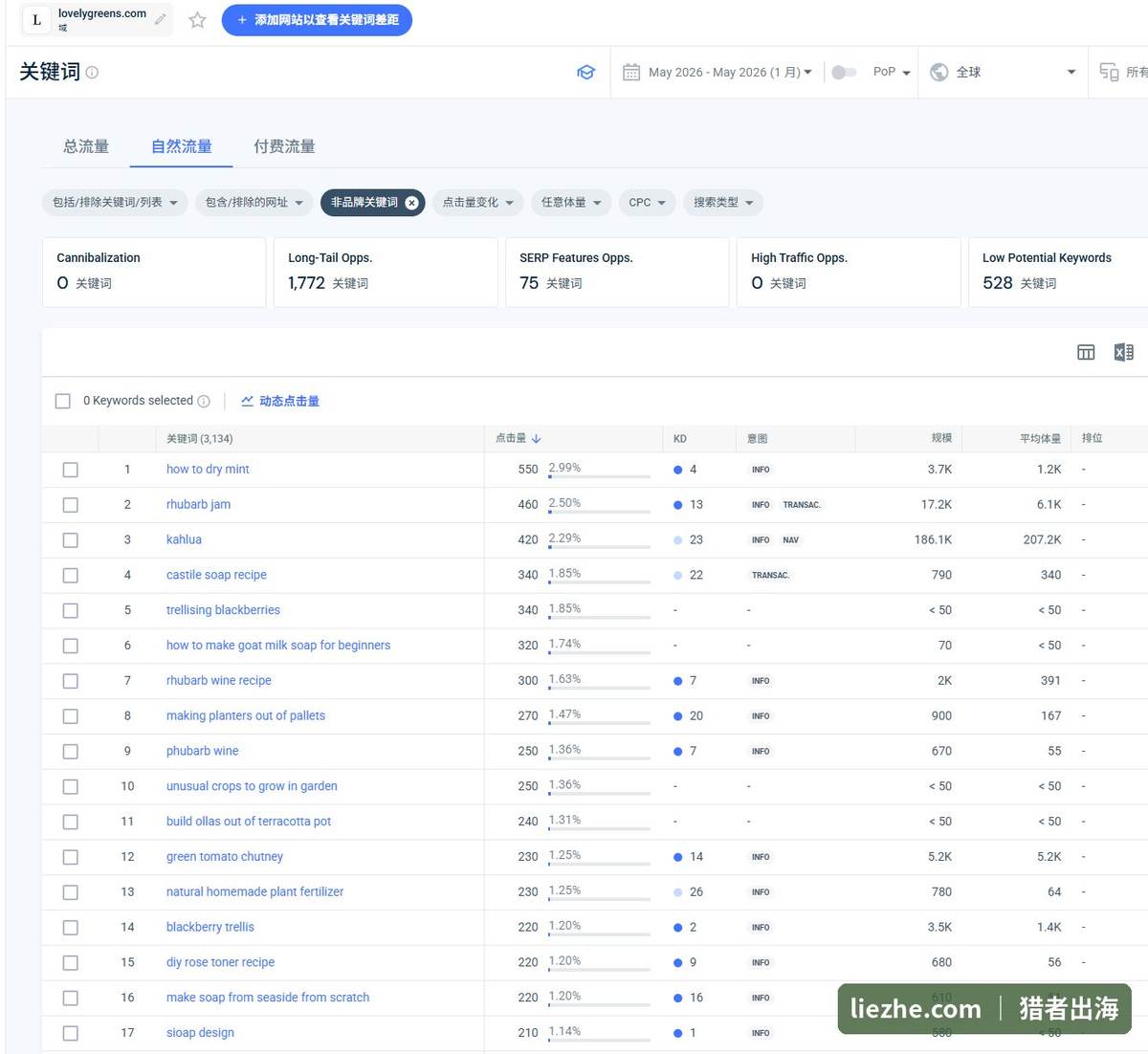The width and height of the screenshot is (1148, 1054).
Task: Click the calendar icon for date range
Action: coord(631,72)
